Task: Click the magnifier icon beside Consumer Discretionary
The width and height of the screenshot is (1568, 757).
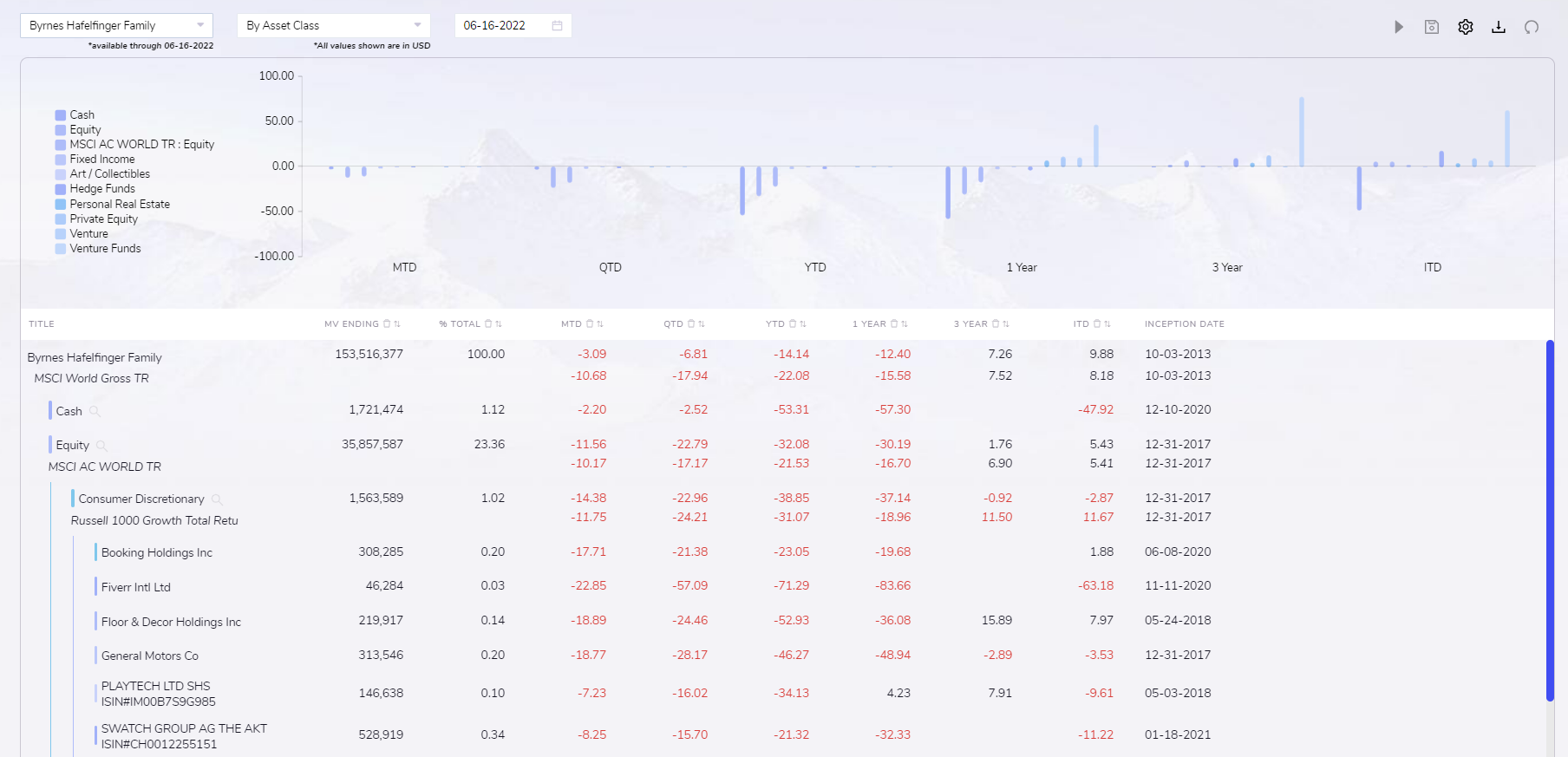Action: coord(217,499)
